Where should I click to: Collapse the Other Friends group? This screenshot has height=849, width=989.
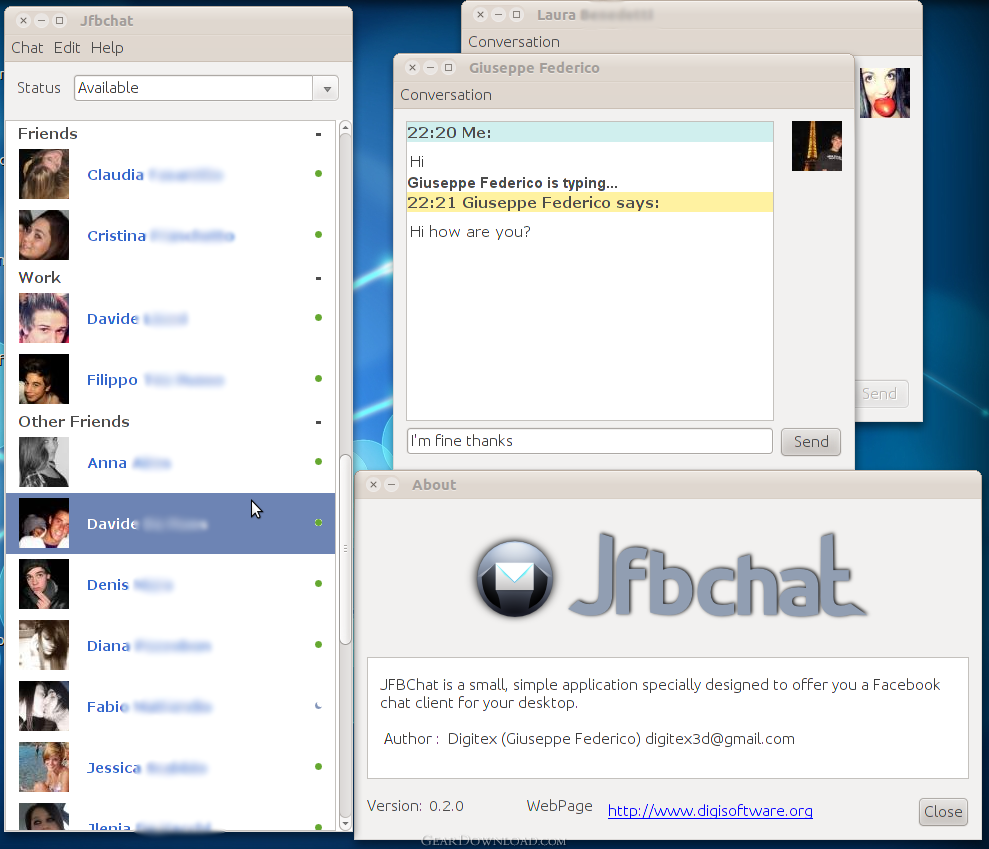tap(319, 422)
